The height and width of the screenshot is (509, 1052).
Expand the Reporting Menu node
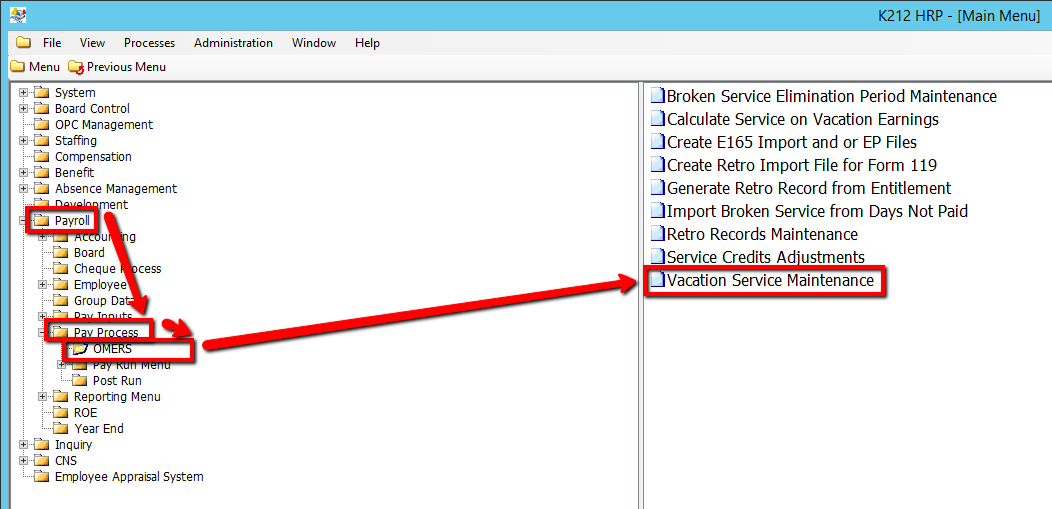43,397
